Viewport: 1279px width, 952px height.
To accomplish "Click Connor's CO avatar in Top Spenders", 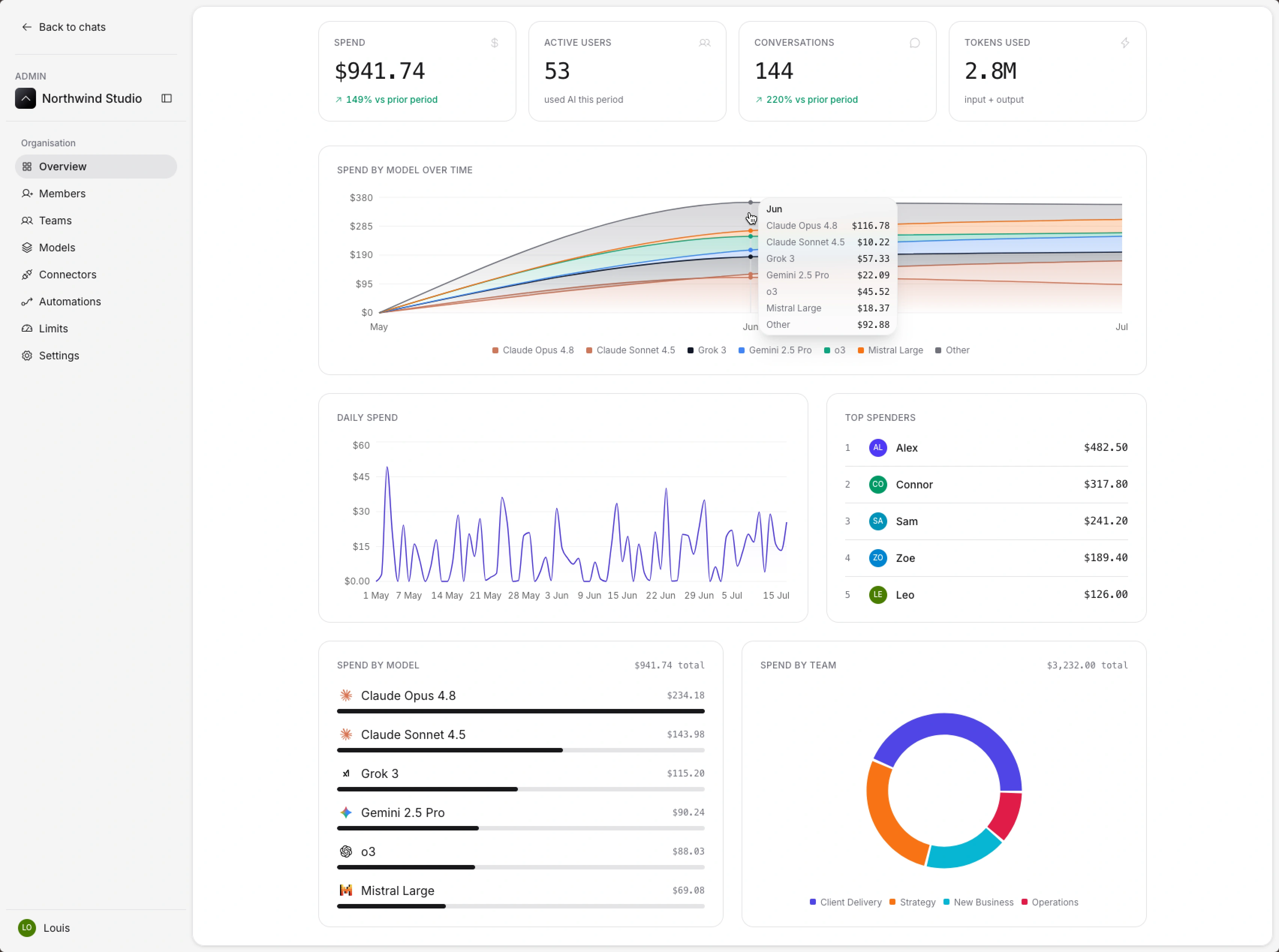I will (878, 485).
